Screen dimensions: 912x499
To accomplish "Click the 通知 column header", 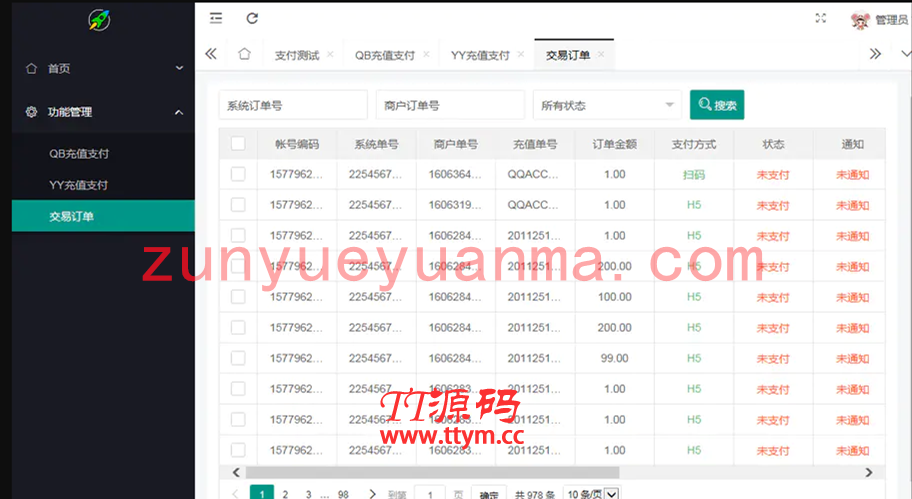I will [852, 144].
